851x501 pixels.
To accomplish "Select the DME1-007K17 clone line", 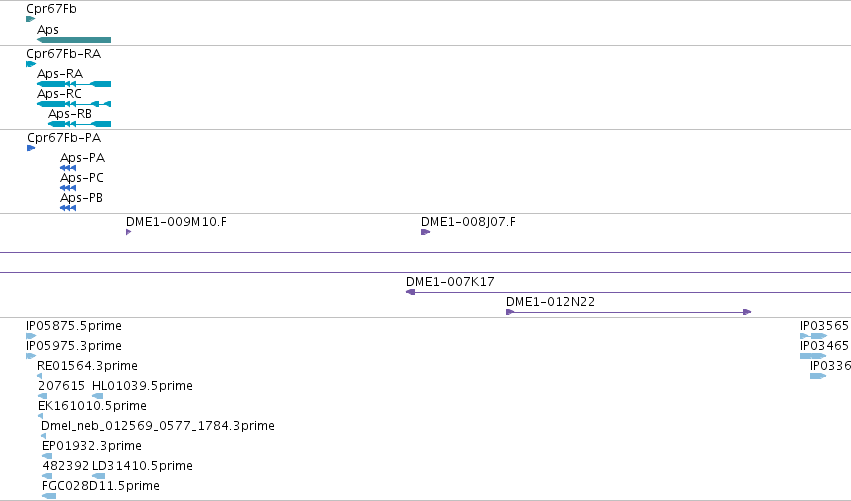I will (x=628, y=292).
